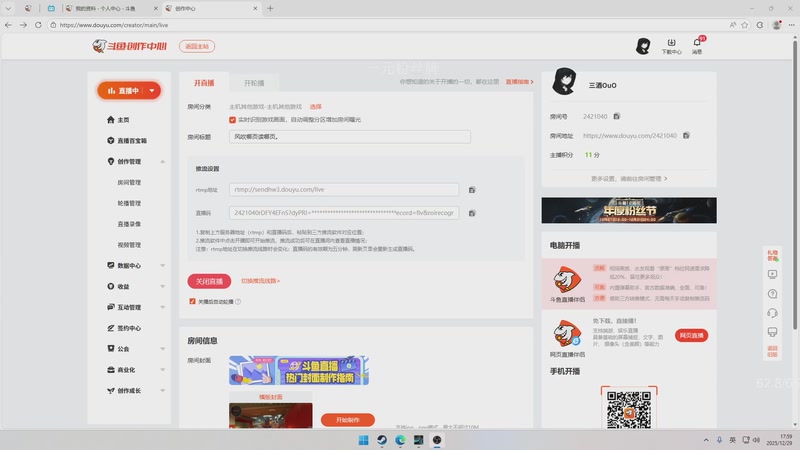Expand the 互动管理 sidebar section

click(163, 307)
